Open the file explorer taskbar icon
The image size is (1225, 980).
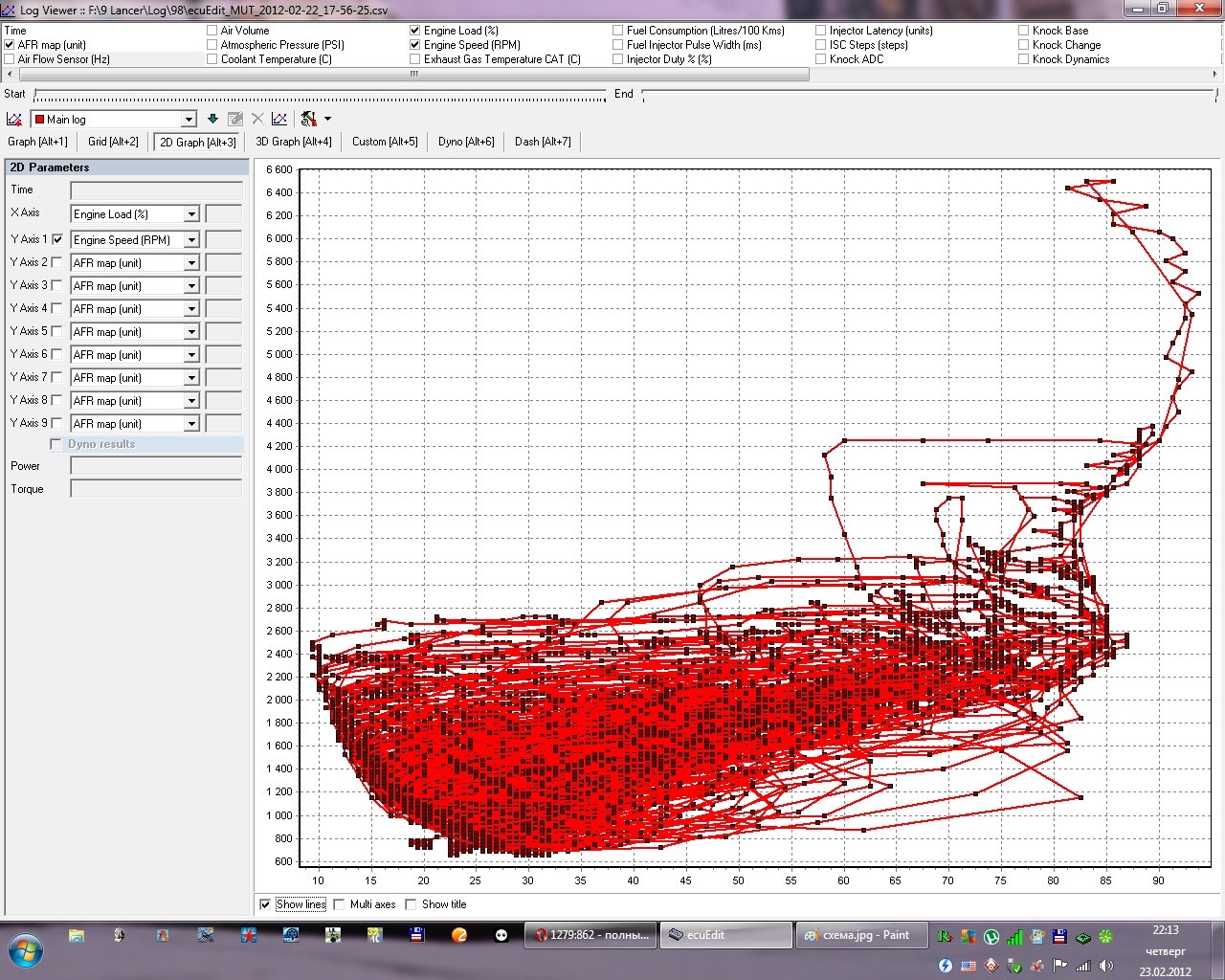[77, 935]
